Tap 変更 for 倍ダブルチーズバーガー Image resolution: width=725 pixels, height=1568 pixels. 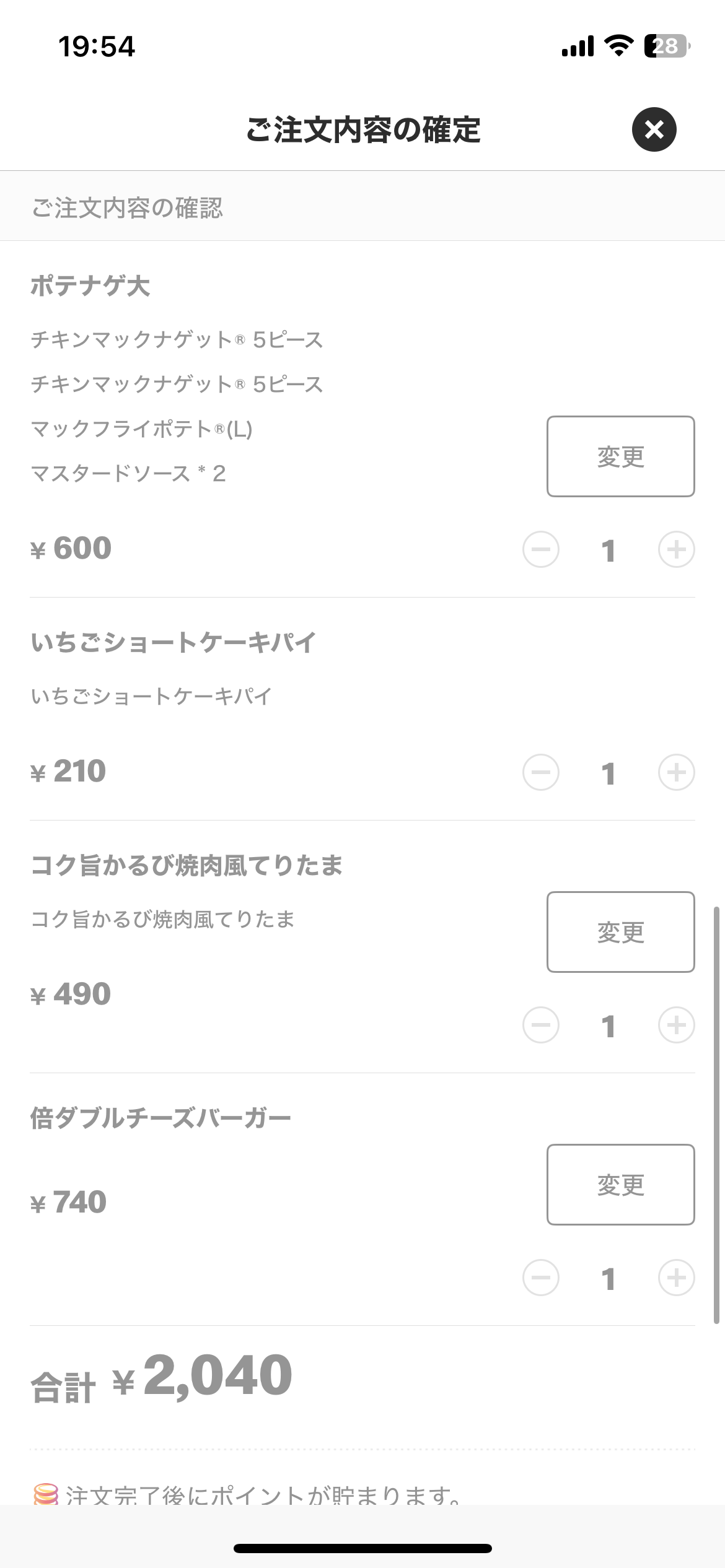click(620, 1185)
